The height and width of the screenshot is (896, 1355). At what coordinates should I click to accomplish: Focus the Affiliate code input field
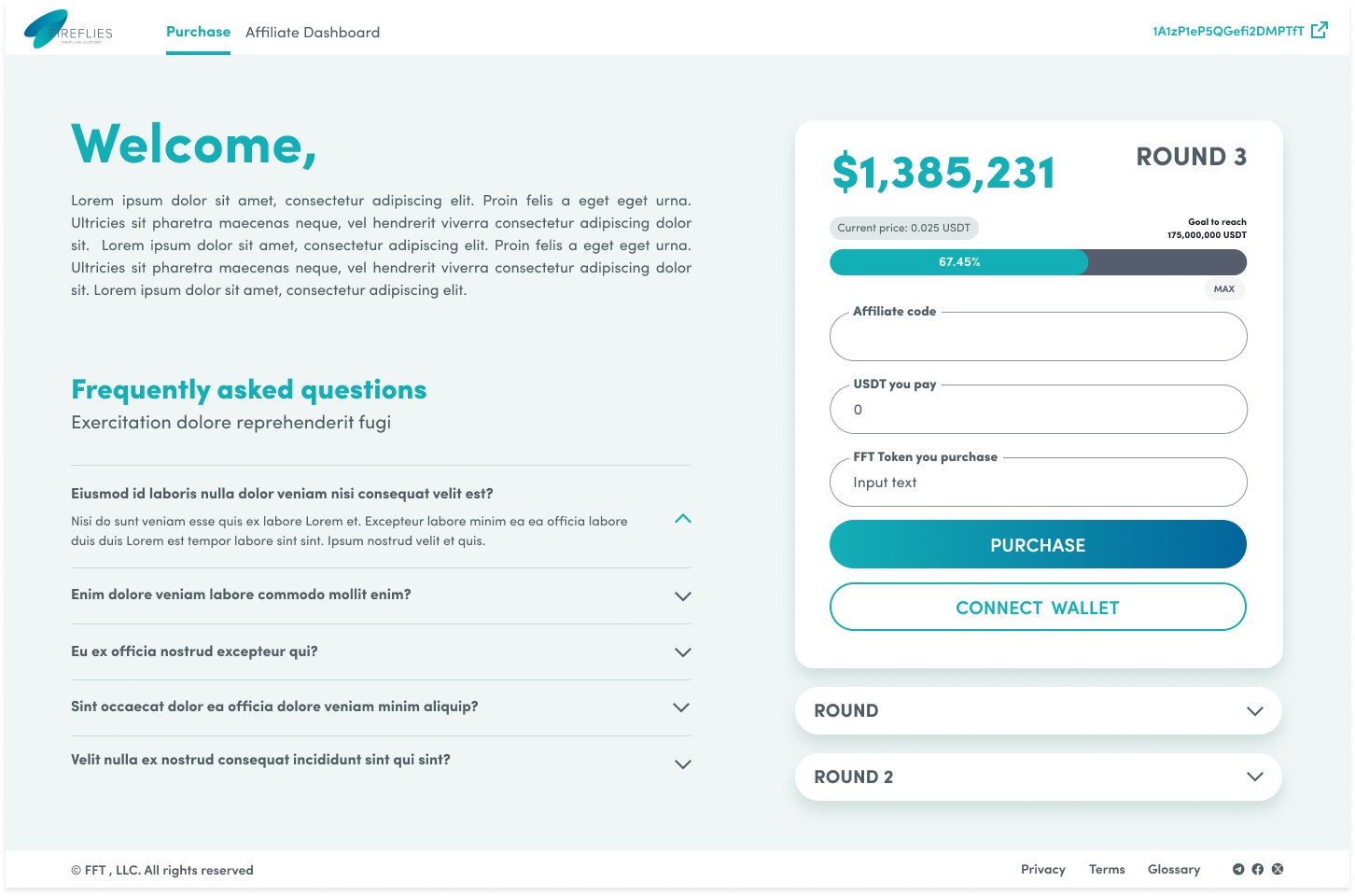pyautogui.click(x=1038, y=338)
